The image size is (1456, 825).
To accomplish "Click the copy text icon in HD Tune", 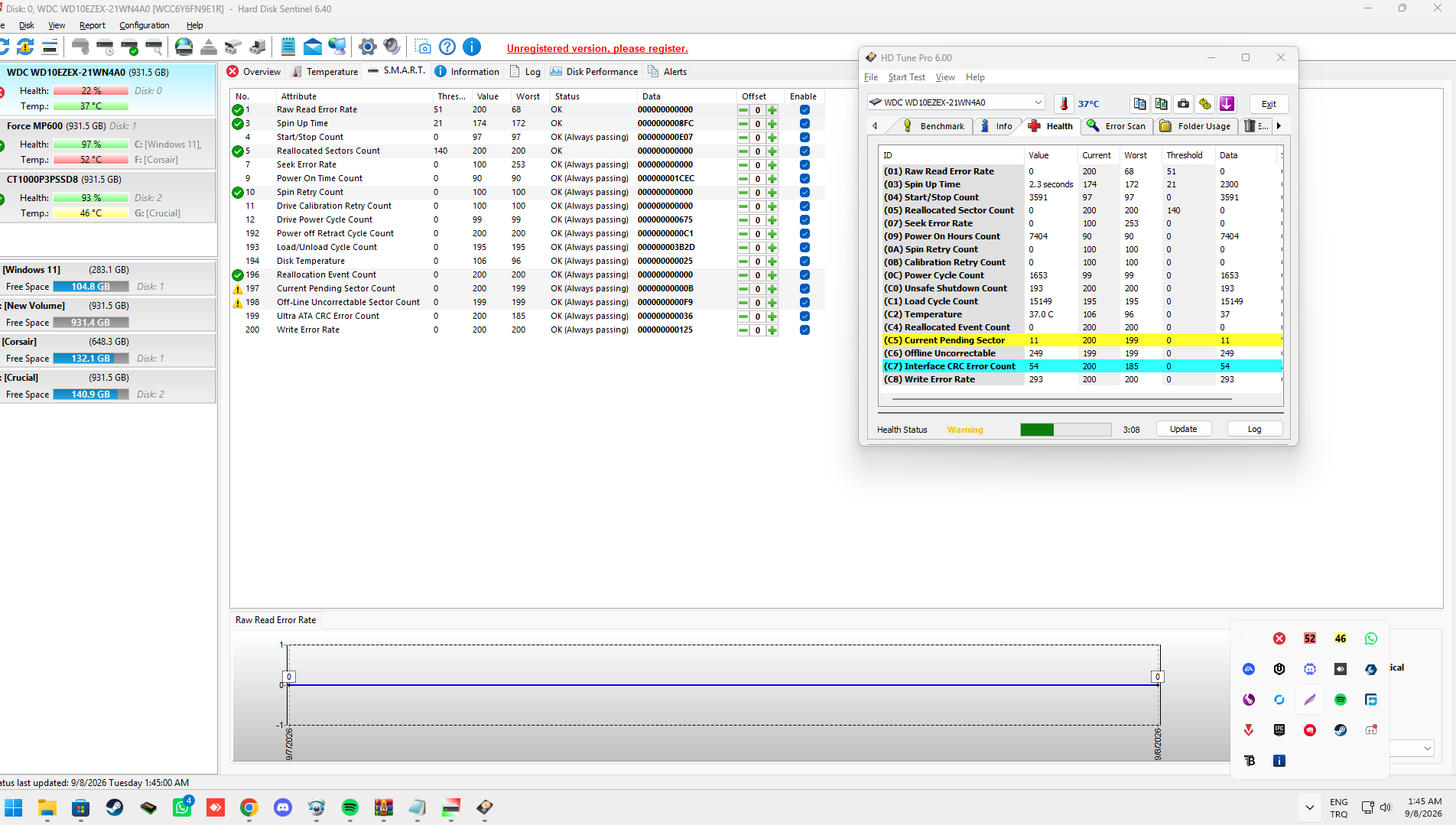I will [x=1139, y=104].
